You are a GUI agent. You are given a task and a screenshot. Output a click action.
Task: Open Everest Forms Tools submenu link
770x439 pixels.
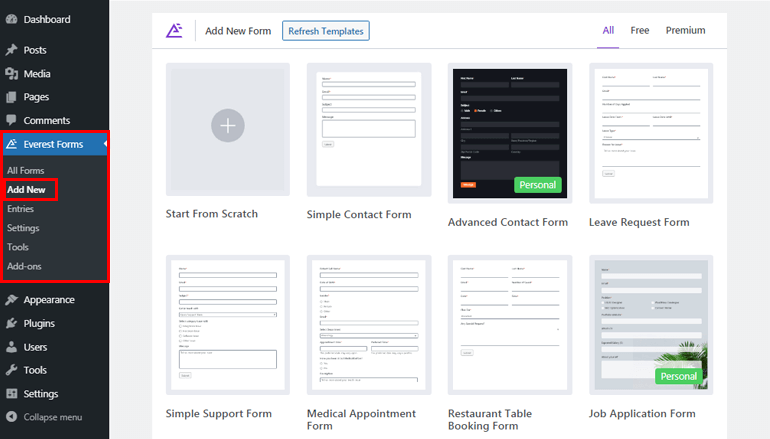click(x=18, y=247)
